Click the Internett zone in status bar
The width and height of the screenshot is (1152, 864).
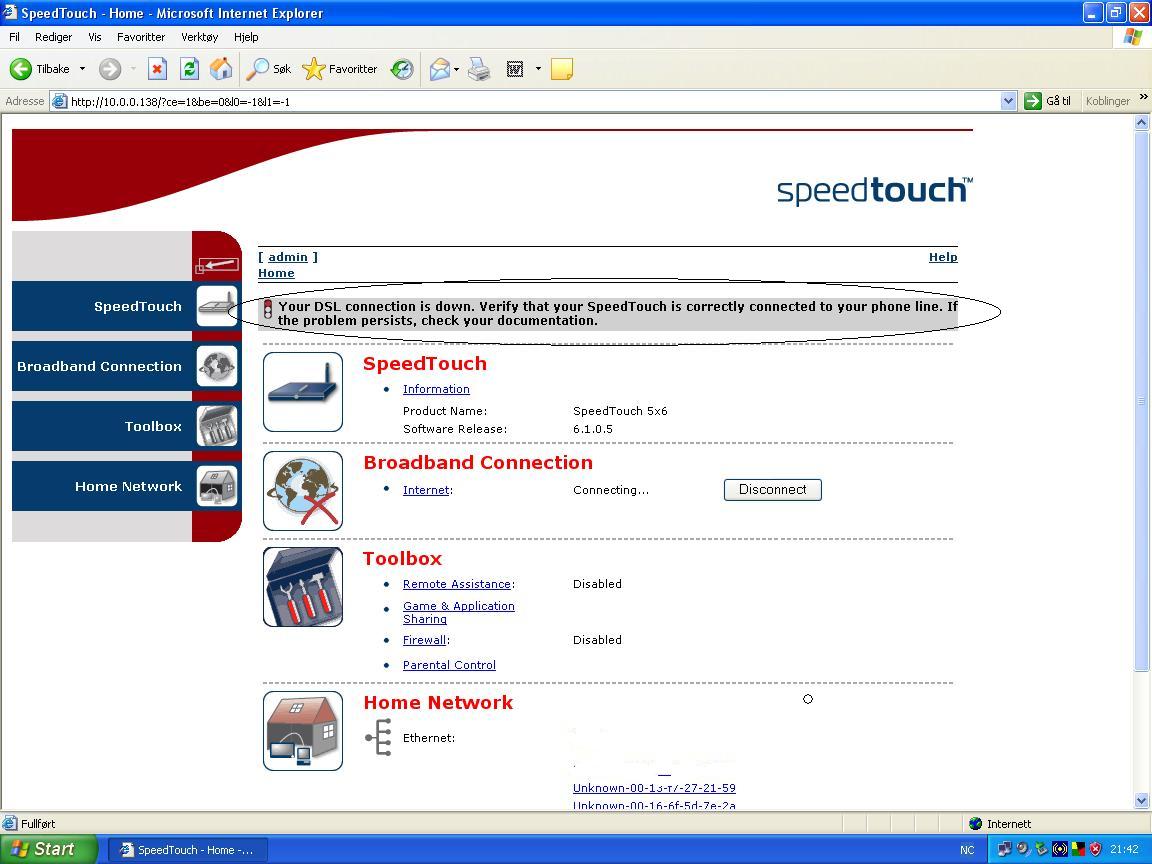1000,824
